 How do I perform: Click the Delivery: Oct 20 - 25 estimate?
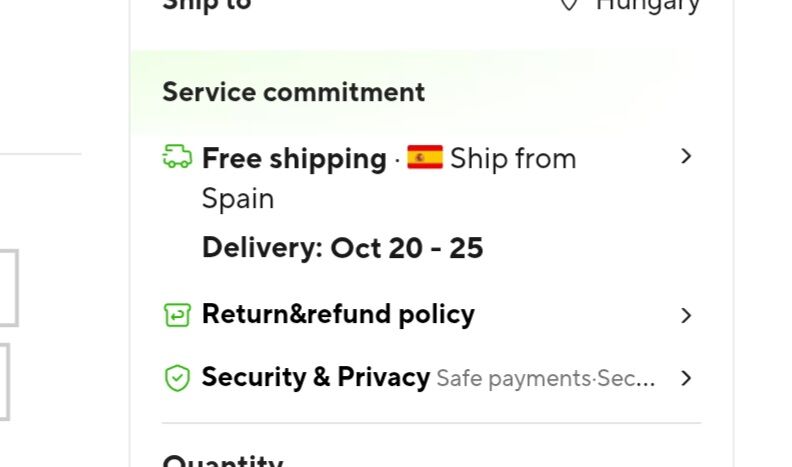[342, 248]
